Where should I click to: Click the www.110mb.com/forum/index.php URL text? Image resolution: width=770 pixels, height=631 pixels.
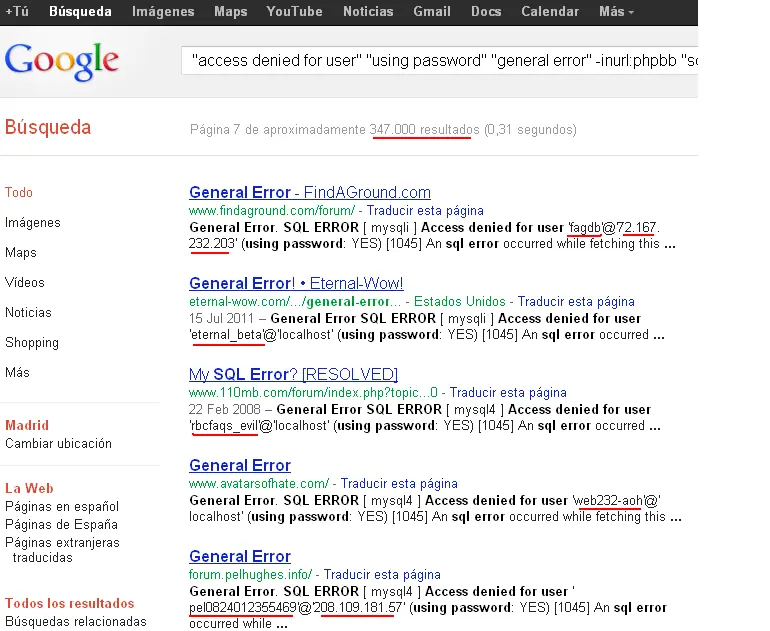tap(313, 393)
